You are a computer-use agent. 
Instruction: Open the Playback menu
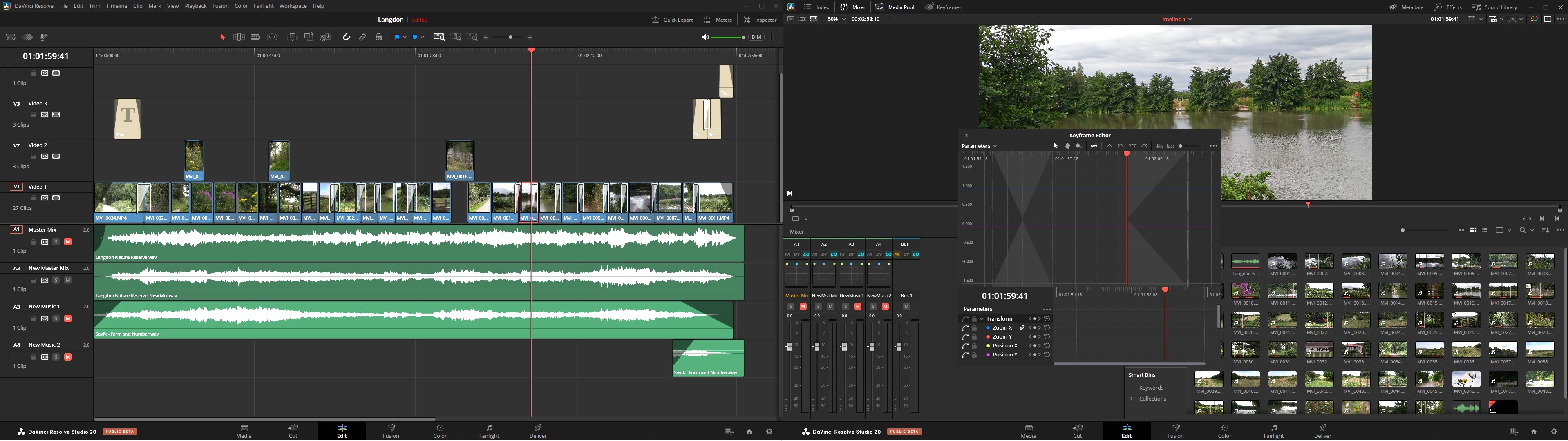[195, 6]
